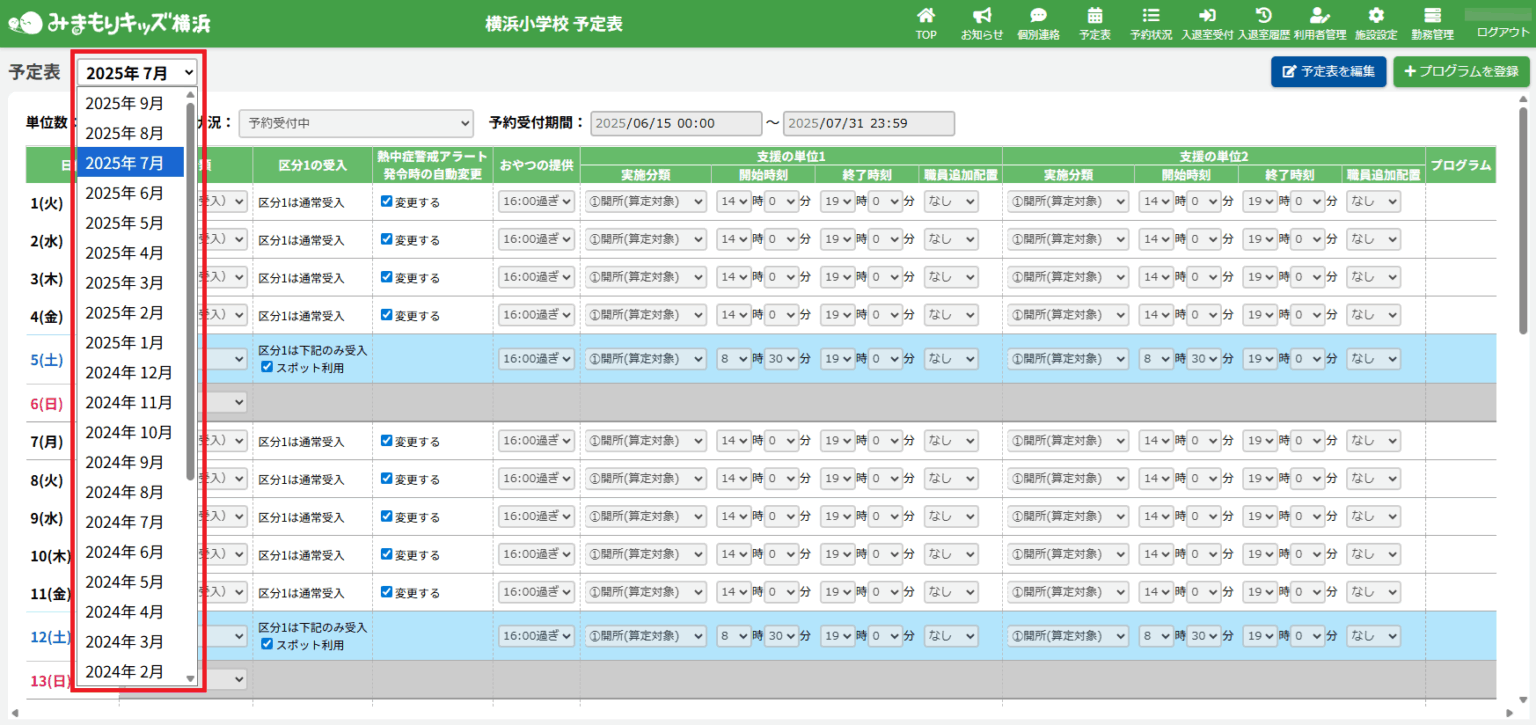This screenshot has width=1536, height=725.
Task: Toggle 変更する checkbox in 7(月) row
Action: pyautogui.click(x=387, y=441)
